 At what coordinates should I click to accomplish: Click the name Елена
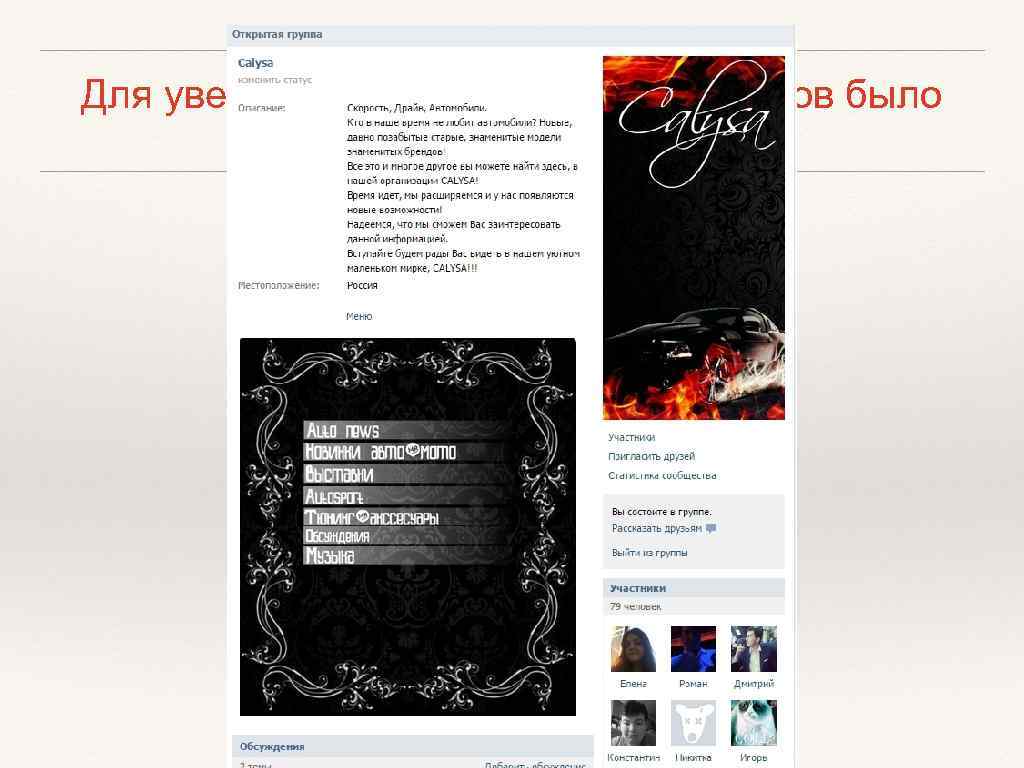tap(633, 684)
